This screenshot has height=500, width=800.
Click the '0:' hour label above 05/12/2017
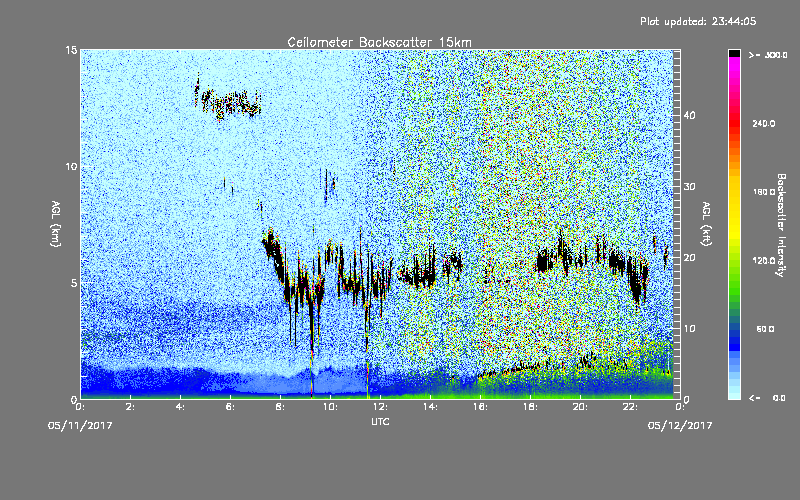(x=680, y=407)
